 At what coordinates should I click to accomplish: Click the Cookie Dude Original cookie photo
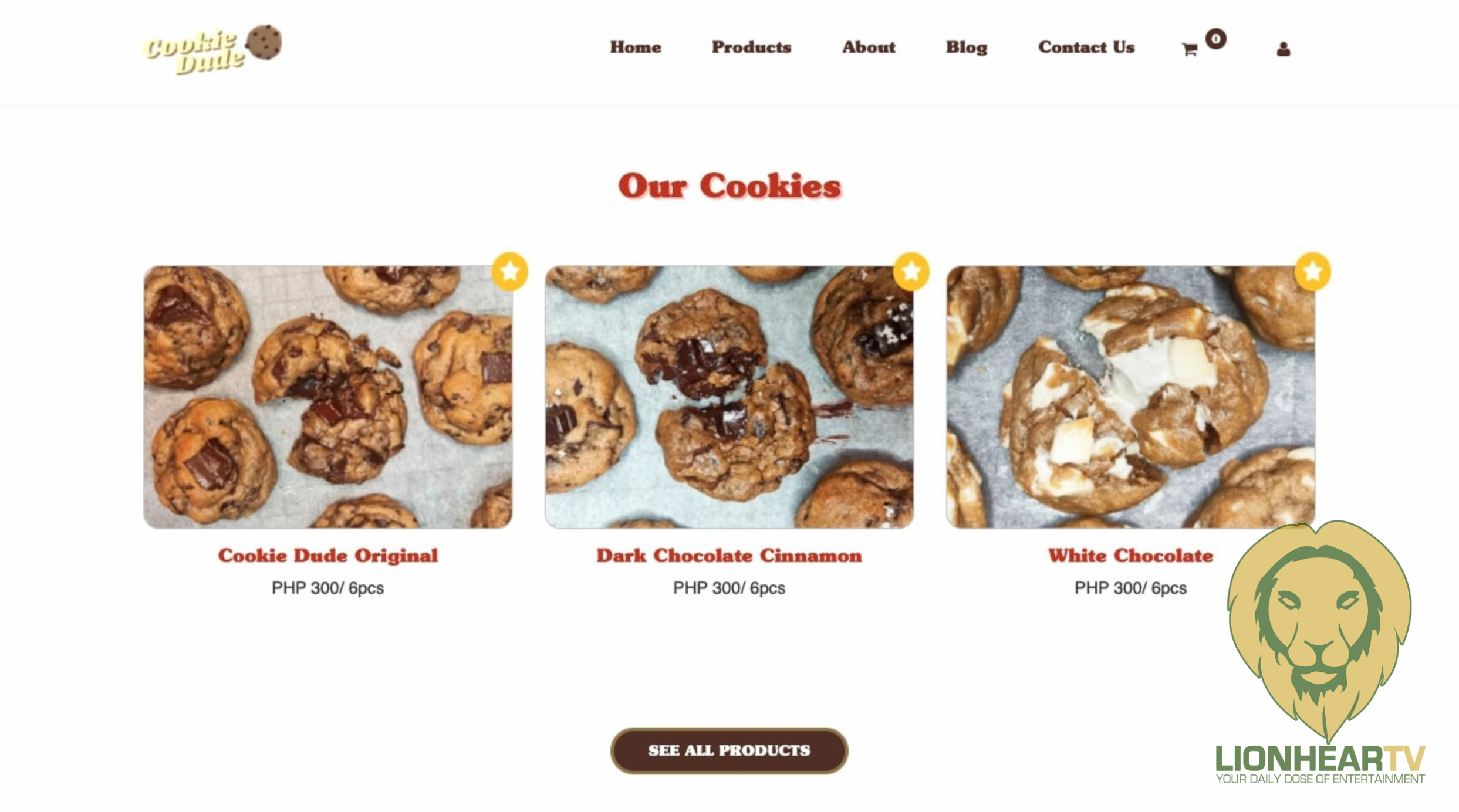(x=327, y=397)
